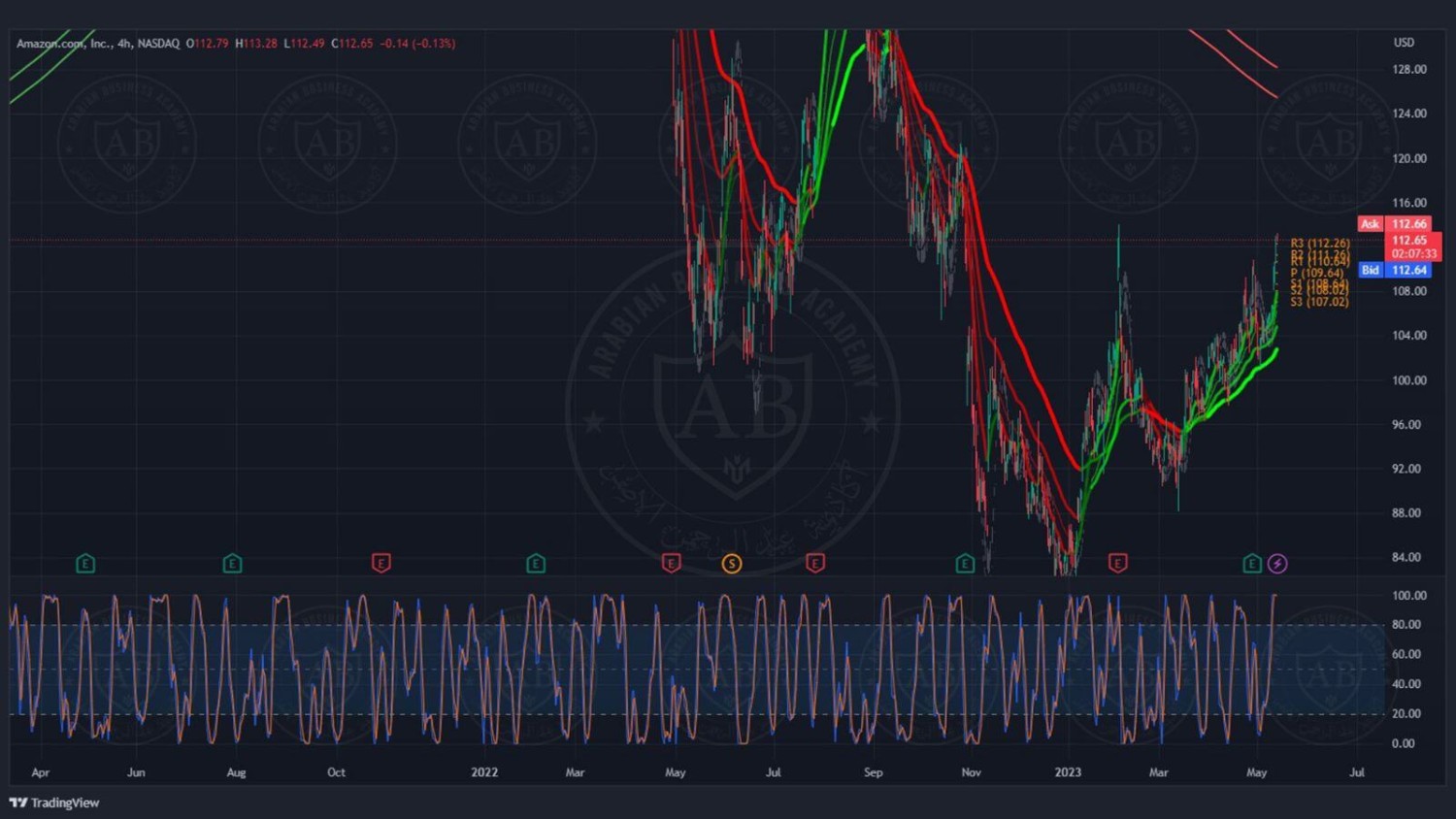
Task: Click 60.00 on the oscillator scale
Action: point(1408,654)
